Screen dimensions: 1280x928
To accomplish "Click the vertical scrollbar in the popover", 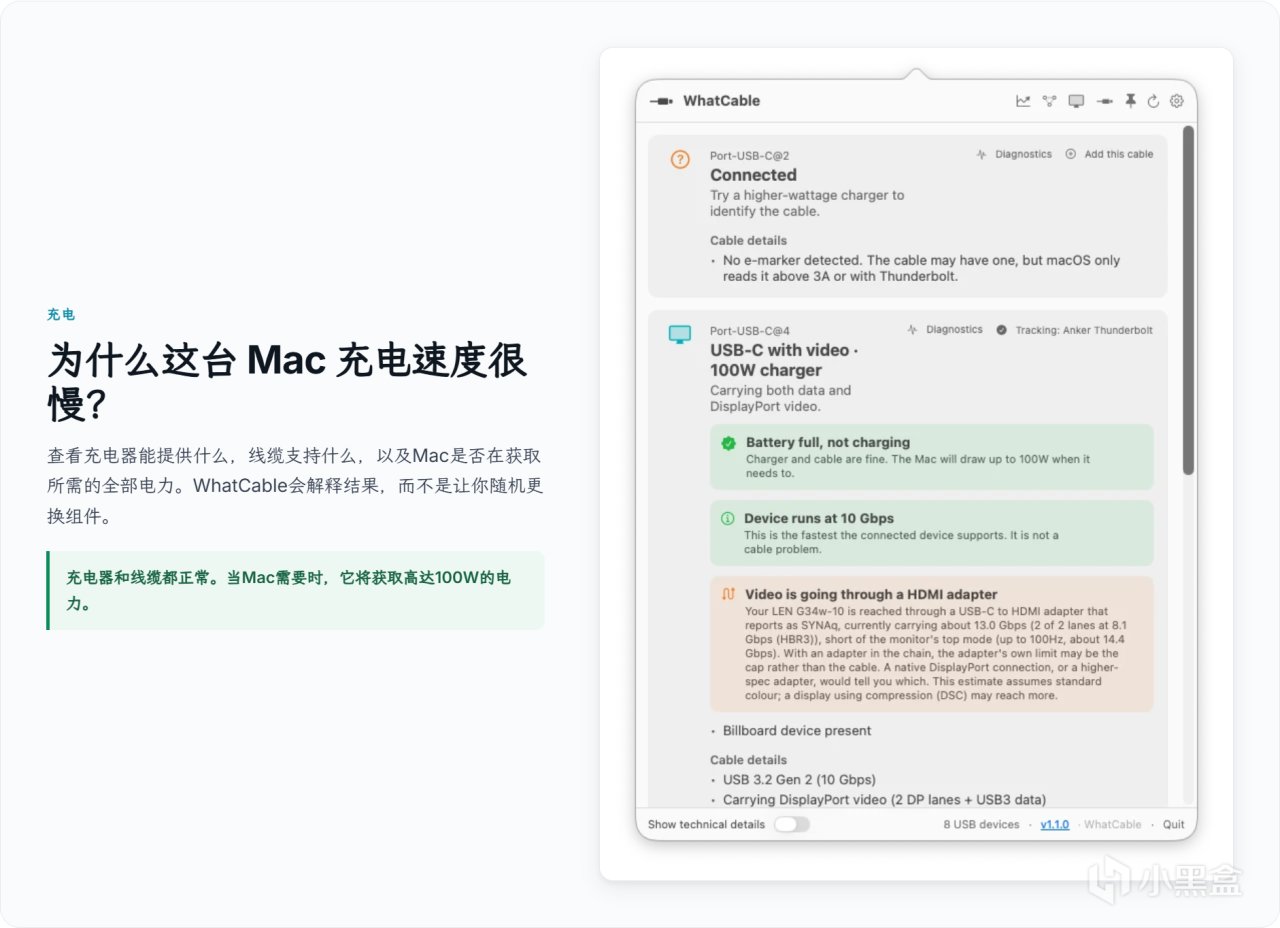I will point(1188,300).
